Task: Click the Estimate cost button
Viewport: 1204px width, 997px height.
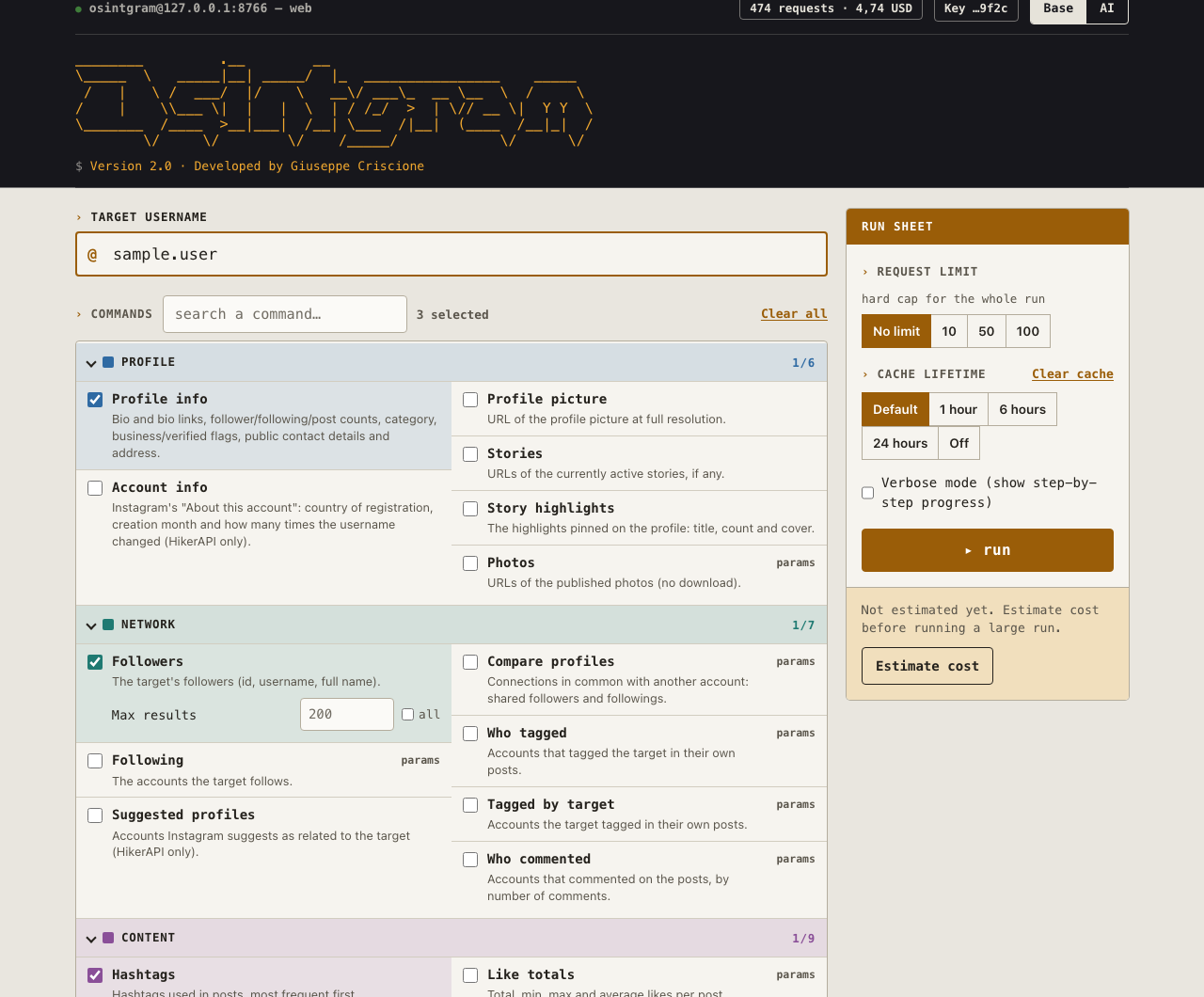Action: [927, 666]
